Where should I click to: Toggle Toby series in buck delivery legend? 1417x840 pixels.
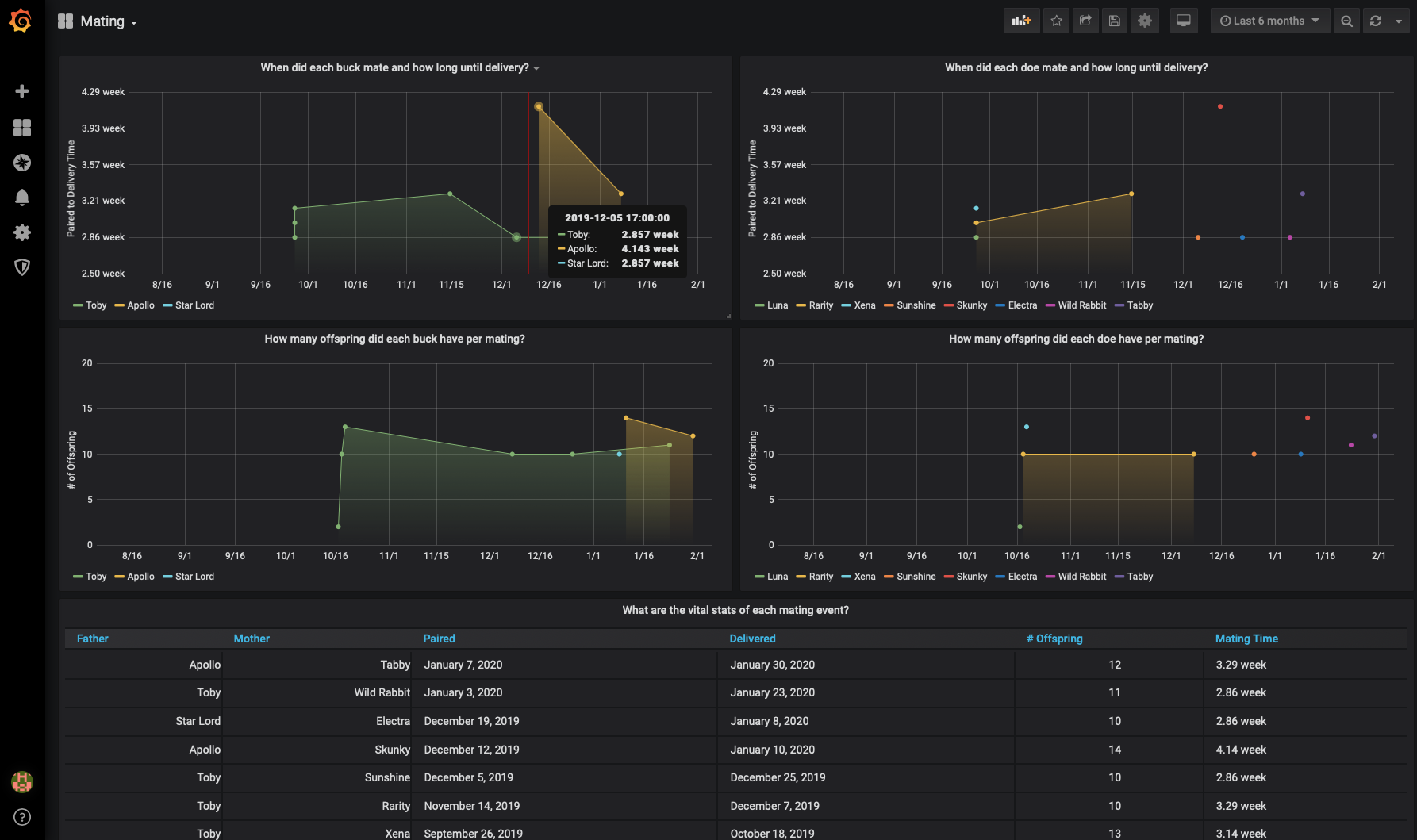96,305
